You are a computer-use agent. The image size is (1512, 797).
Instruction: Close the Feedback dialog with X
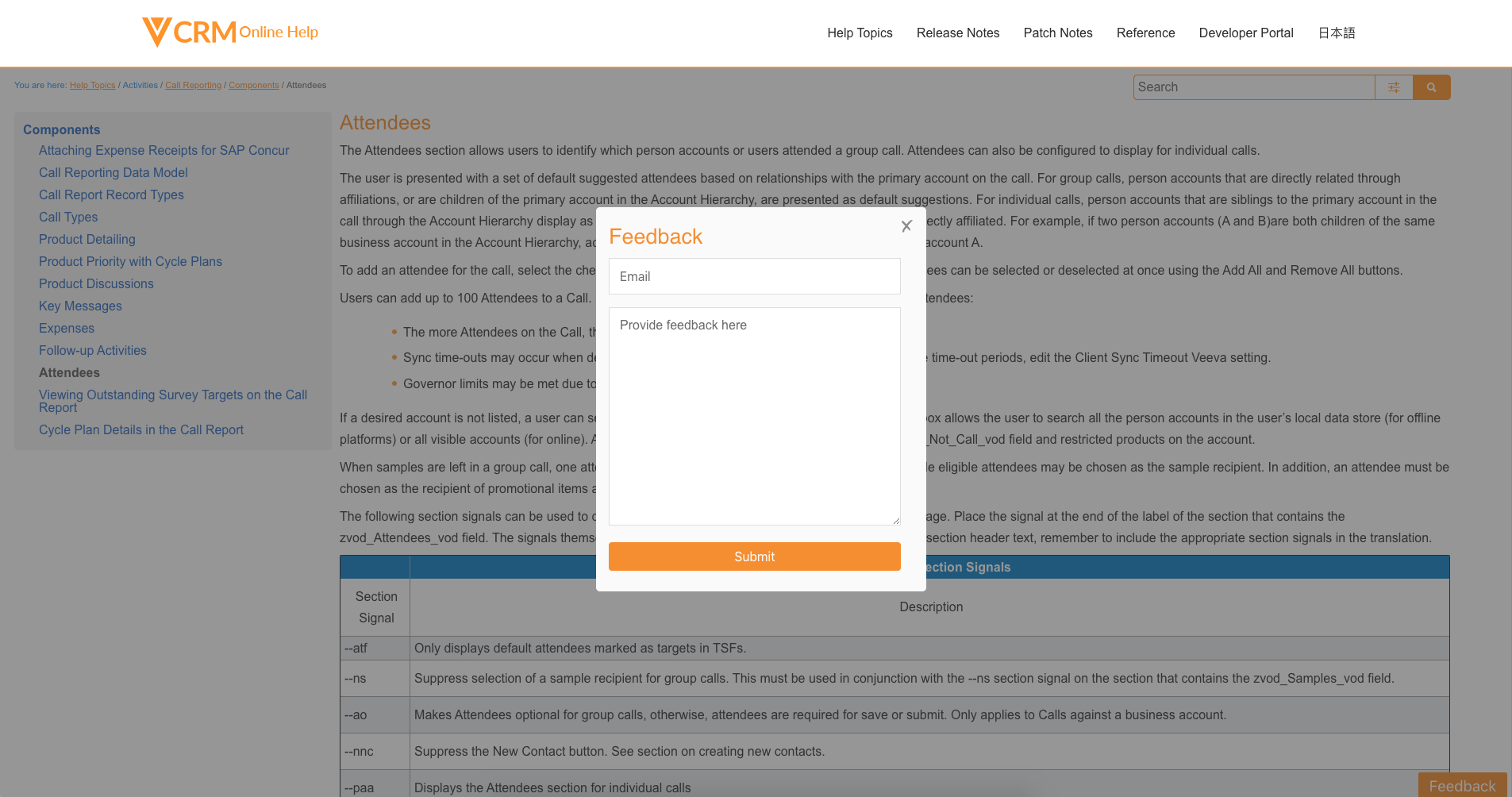click(906, 226)
